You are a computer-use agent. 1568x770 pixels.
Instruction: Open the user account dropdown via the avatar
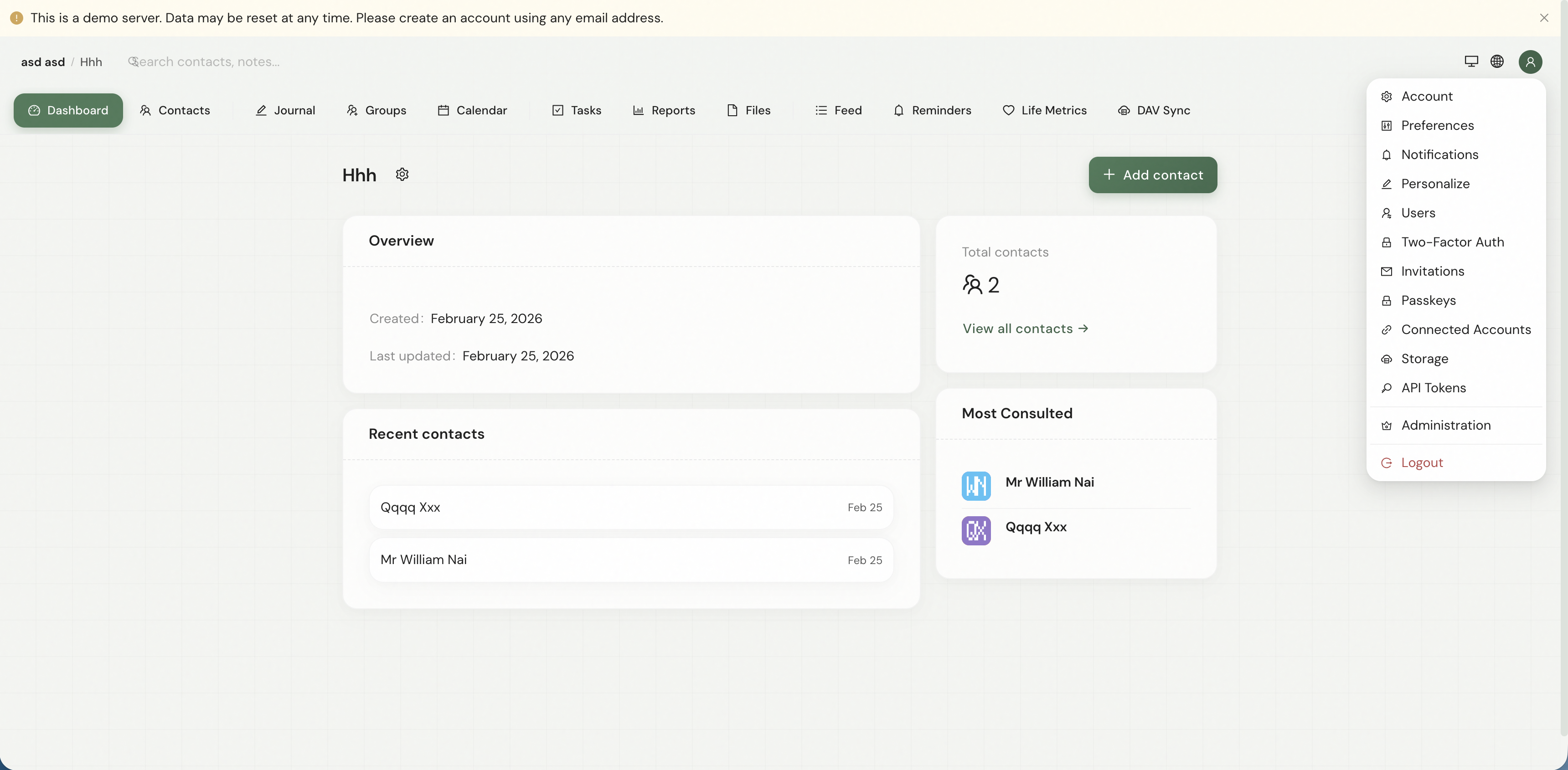[1531, 62]
